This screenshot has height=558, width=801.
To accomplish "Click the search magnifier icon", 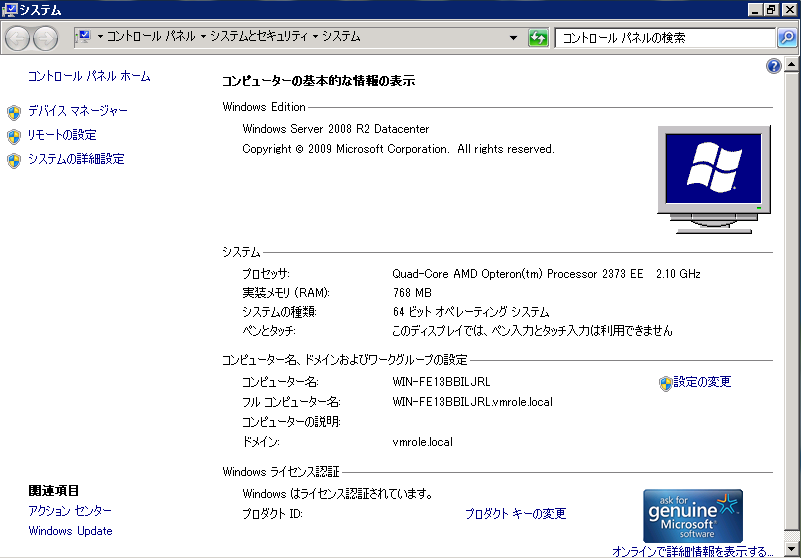I will coord(787,38).
